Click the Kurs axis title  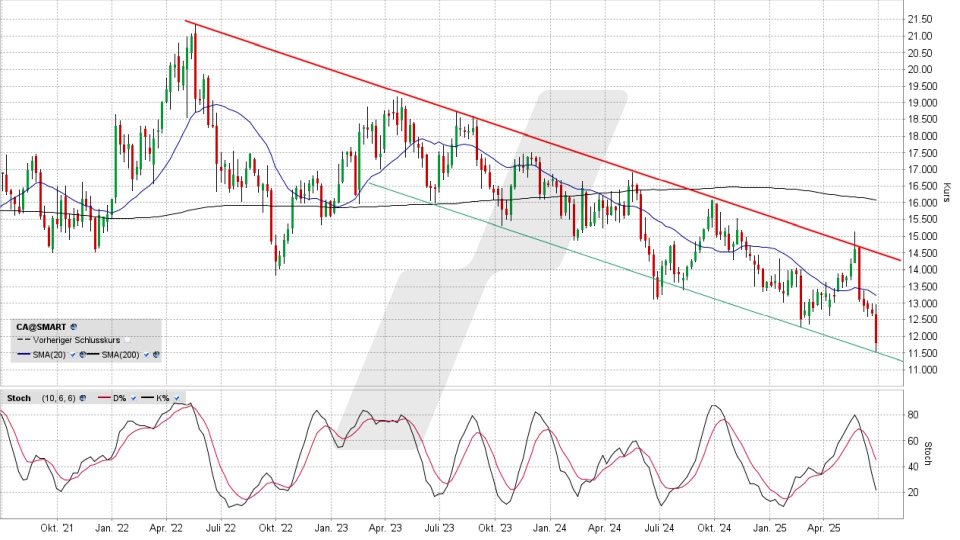945,192
